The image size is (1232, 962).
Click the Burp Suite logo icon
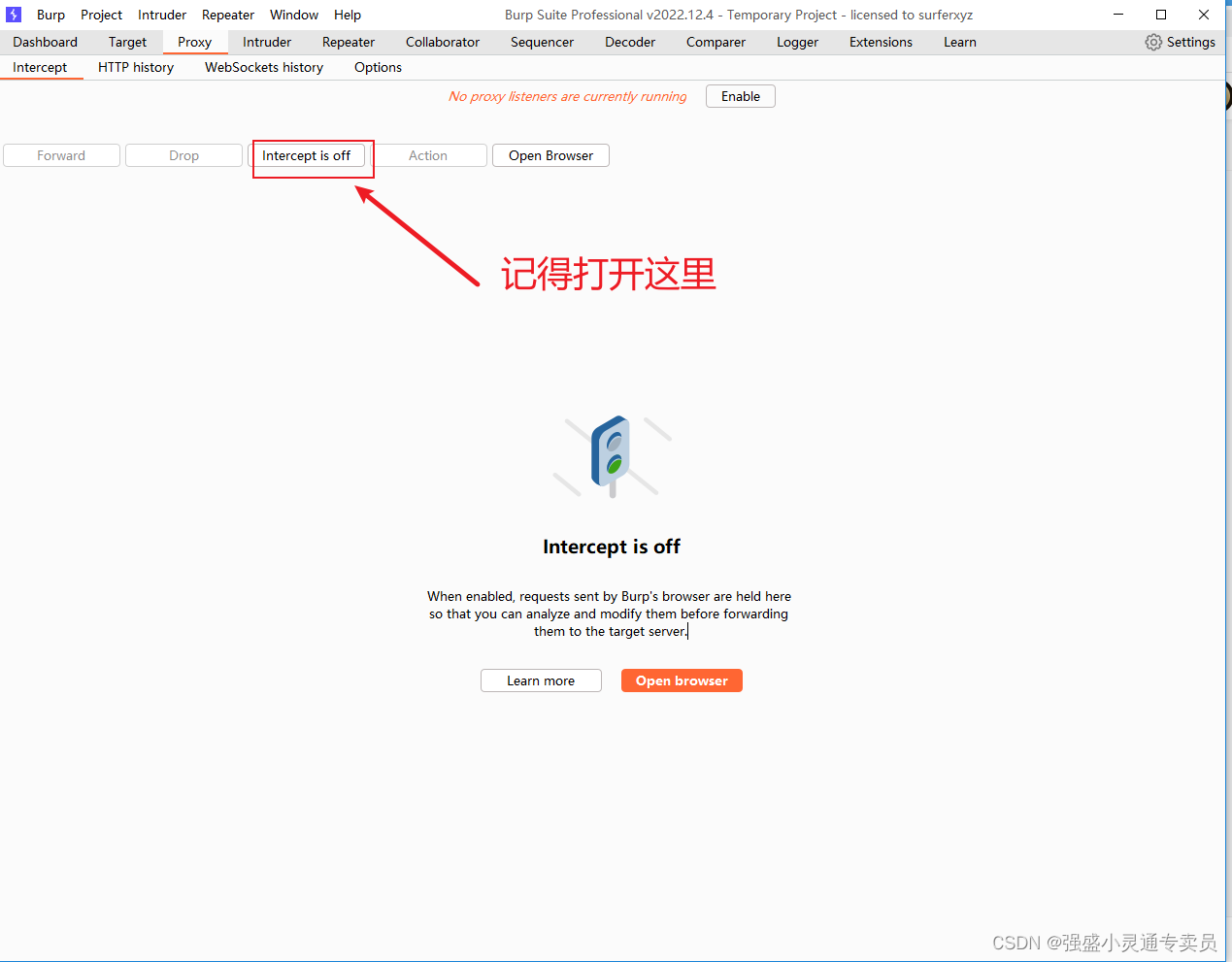coord(14,15)
